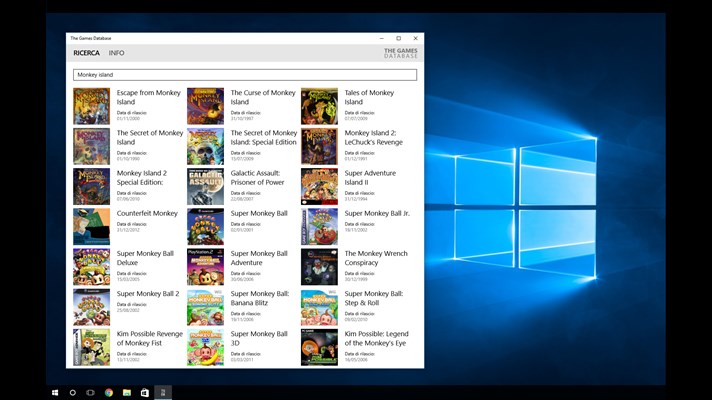Click the title Super Monkey Ball Deluxe
Screen dimensions: 712x400
point(145,258)
